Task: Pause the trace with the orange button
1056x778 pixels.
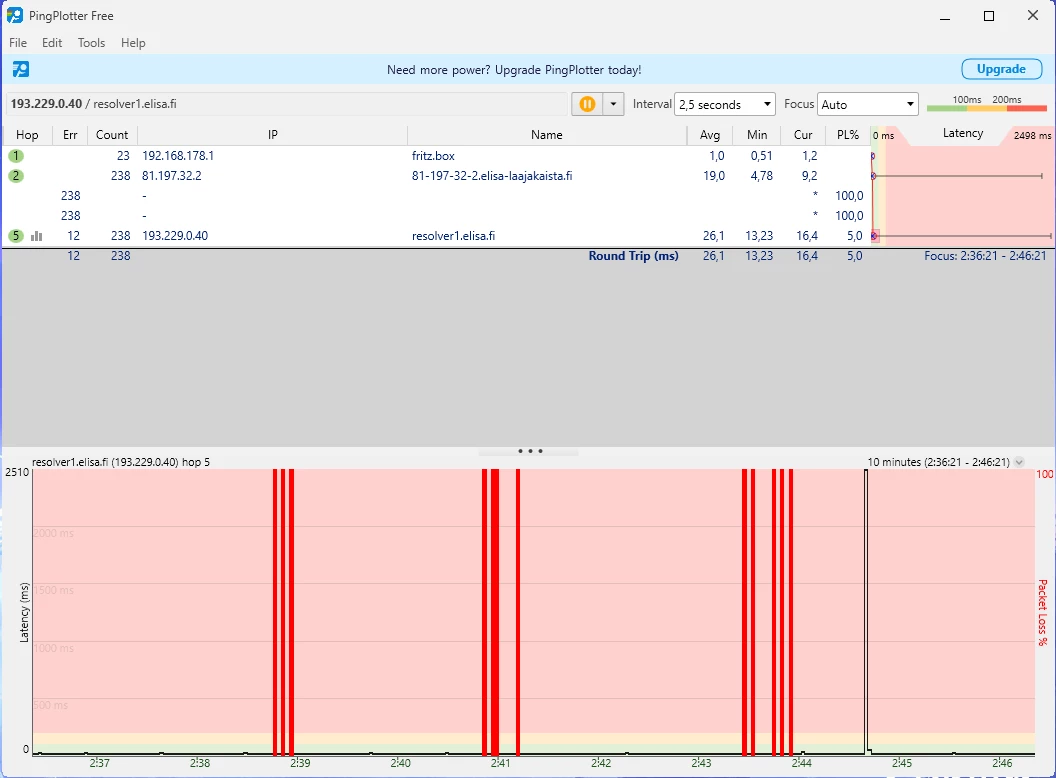Action: (x=587, y=104)
